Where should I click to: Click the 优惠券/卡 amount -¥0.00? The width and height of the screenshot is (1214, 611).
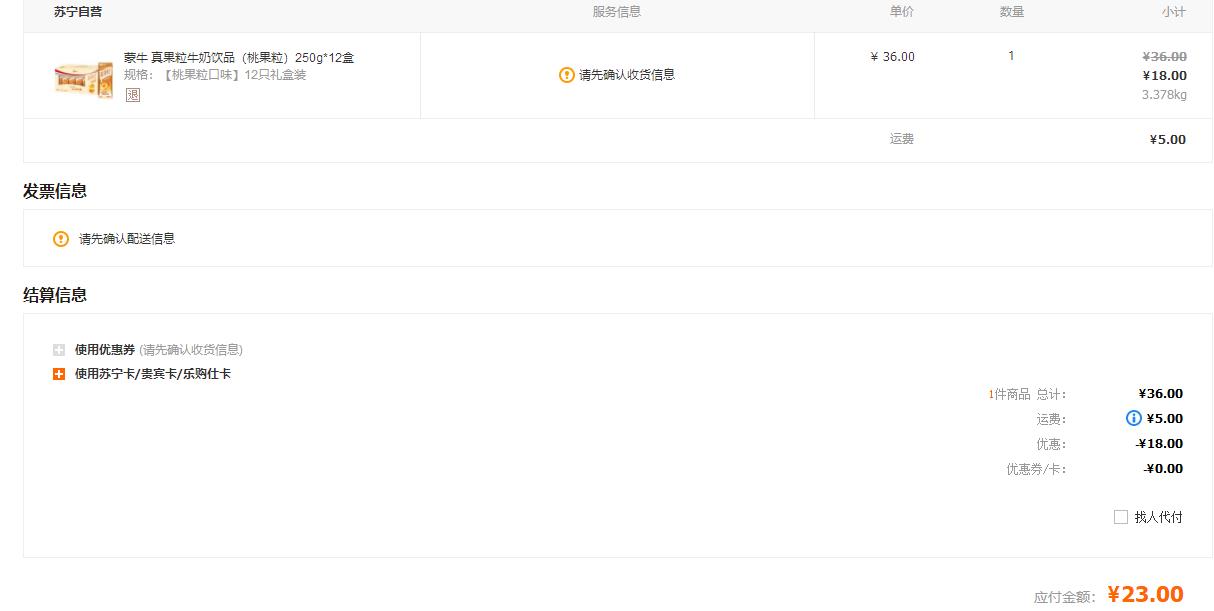point(1164,469)
